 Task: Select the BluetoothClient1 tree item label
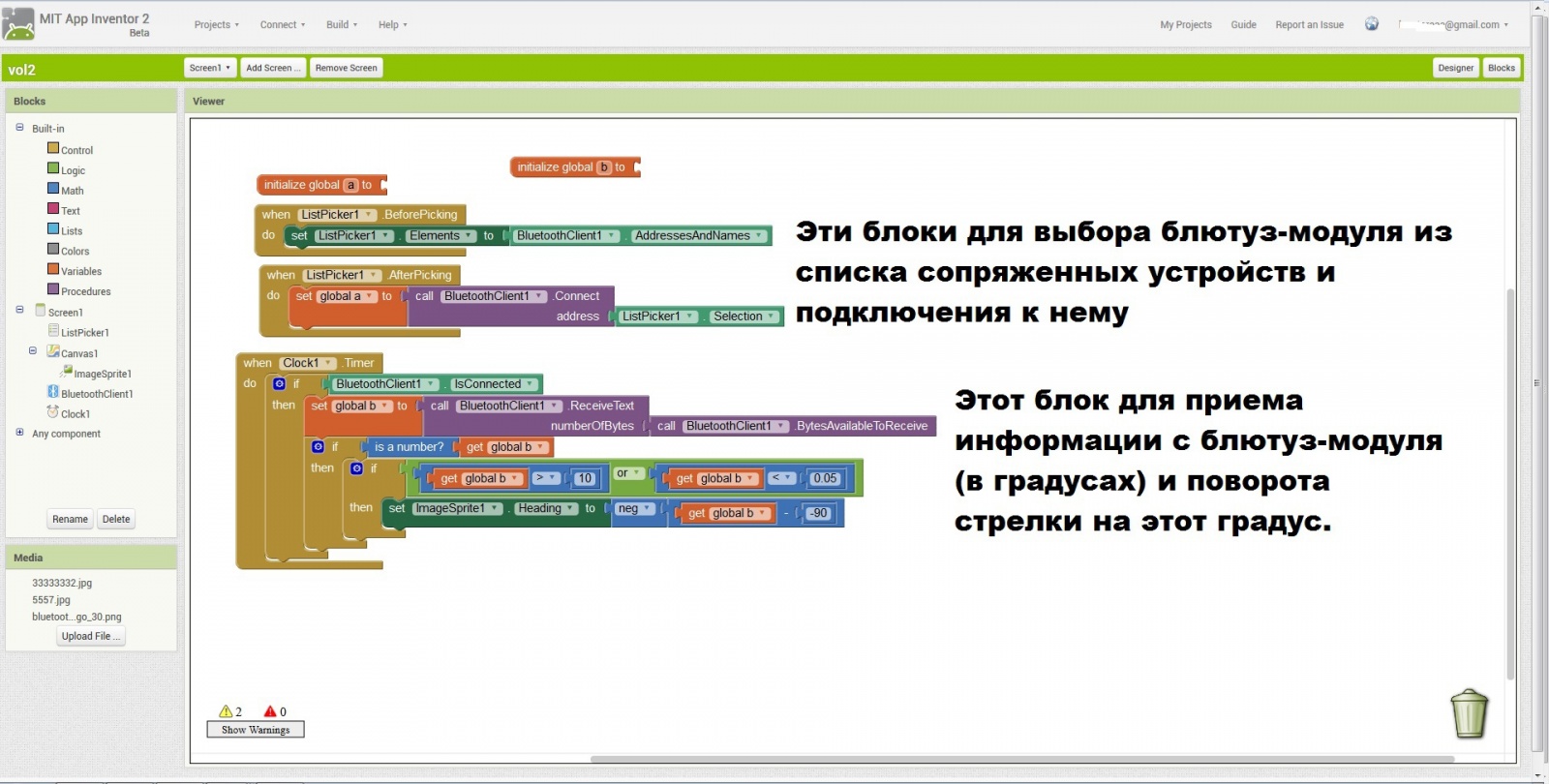click(x=97, y=394)
